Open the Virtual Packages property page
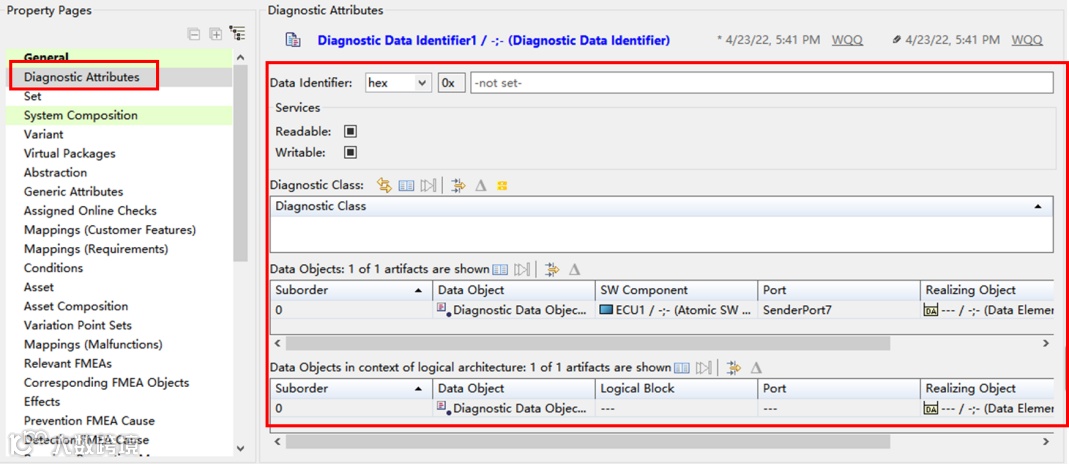This screenshot has width=1069, height=464. (x=70, y=153)
